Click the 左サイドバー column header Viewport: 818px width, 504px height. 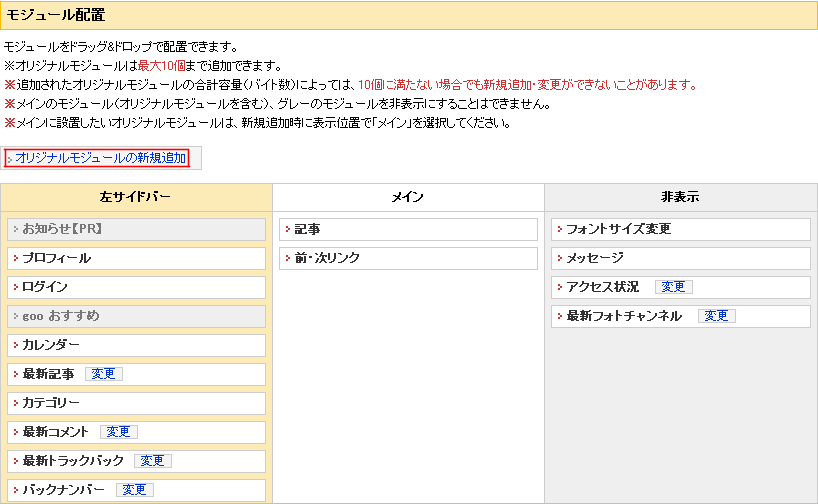[x=136, y=197]
